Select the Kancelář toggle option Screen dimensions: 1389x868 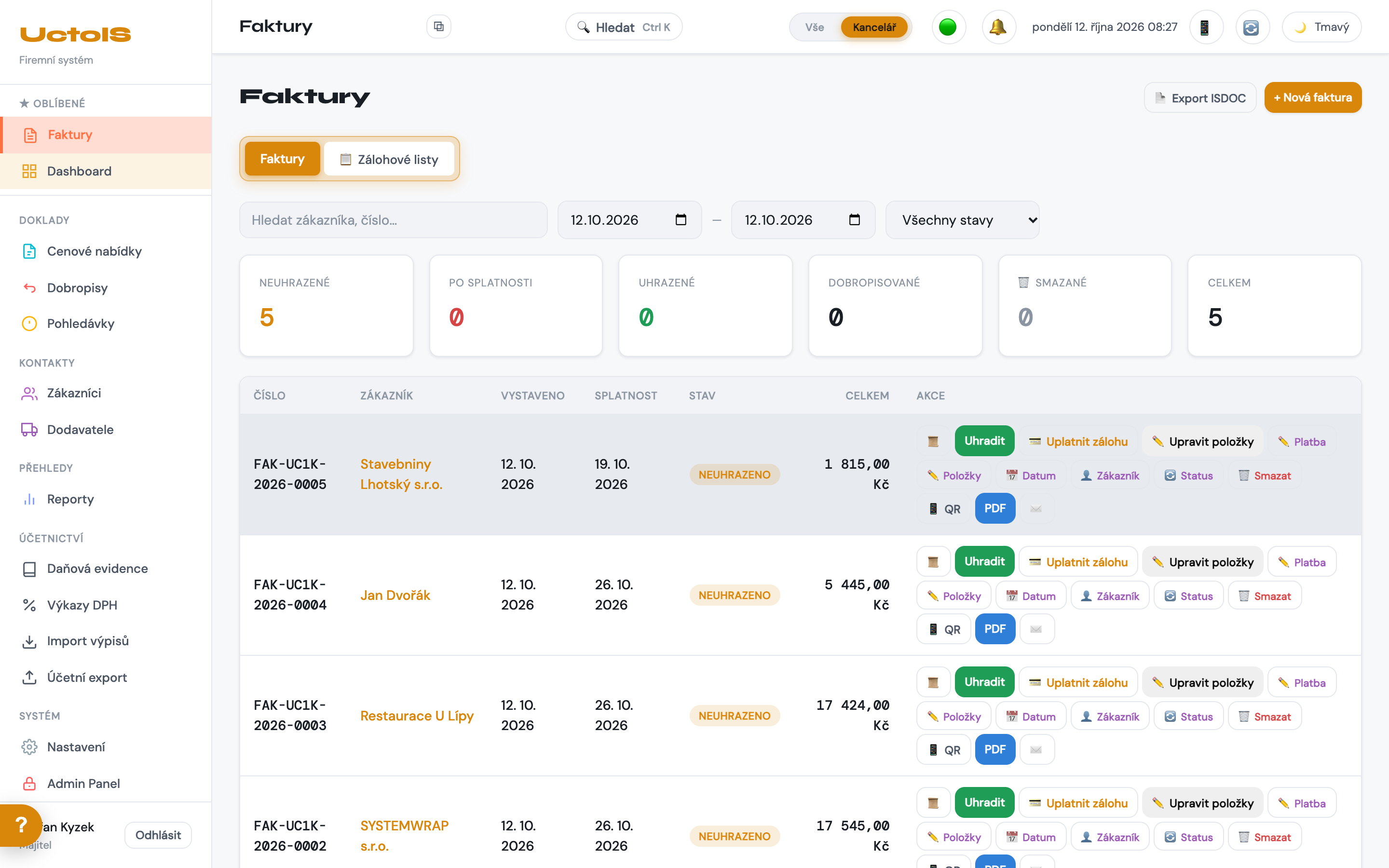(874, 27)
